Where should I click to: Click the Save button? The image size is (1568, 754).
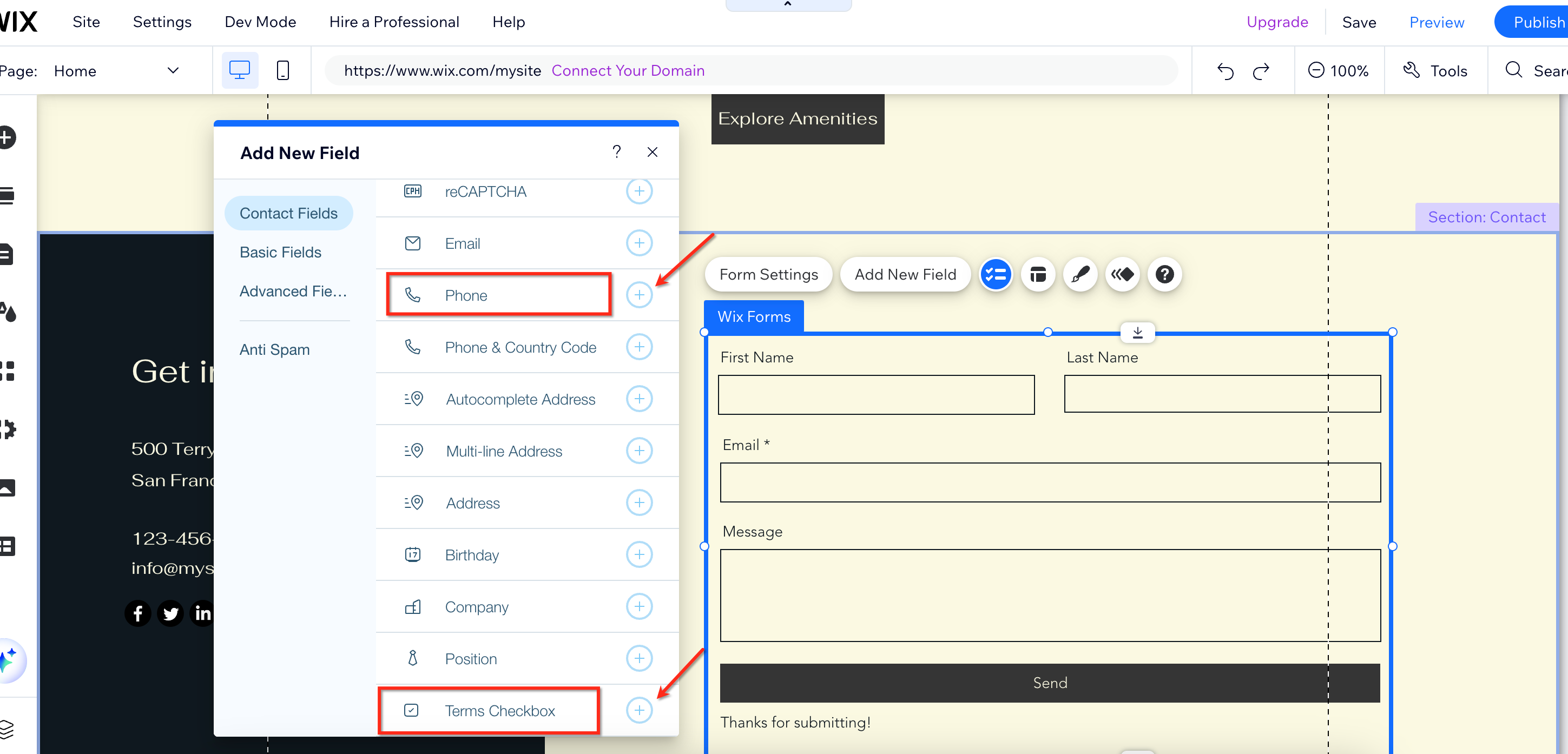tap(1359, 23)
